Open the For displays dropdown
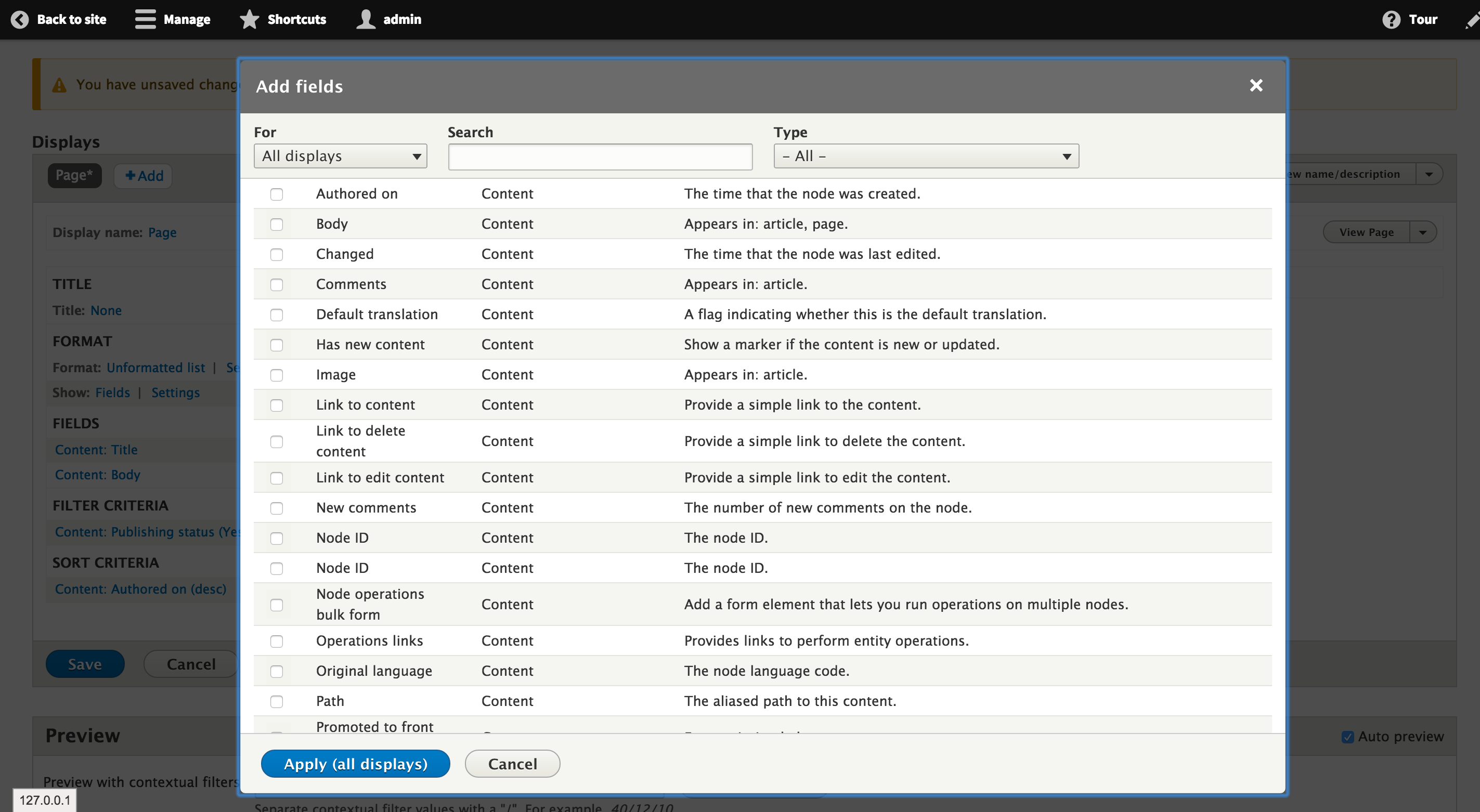The image size is (1480, 812). 340,156
